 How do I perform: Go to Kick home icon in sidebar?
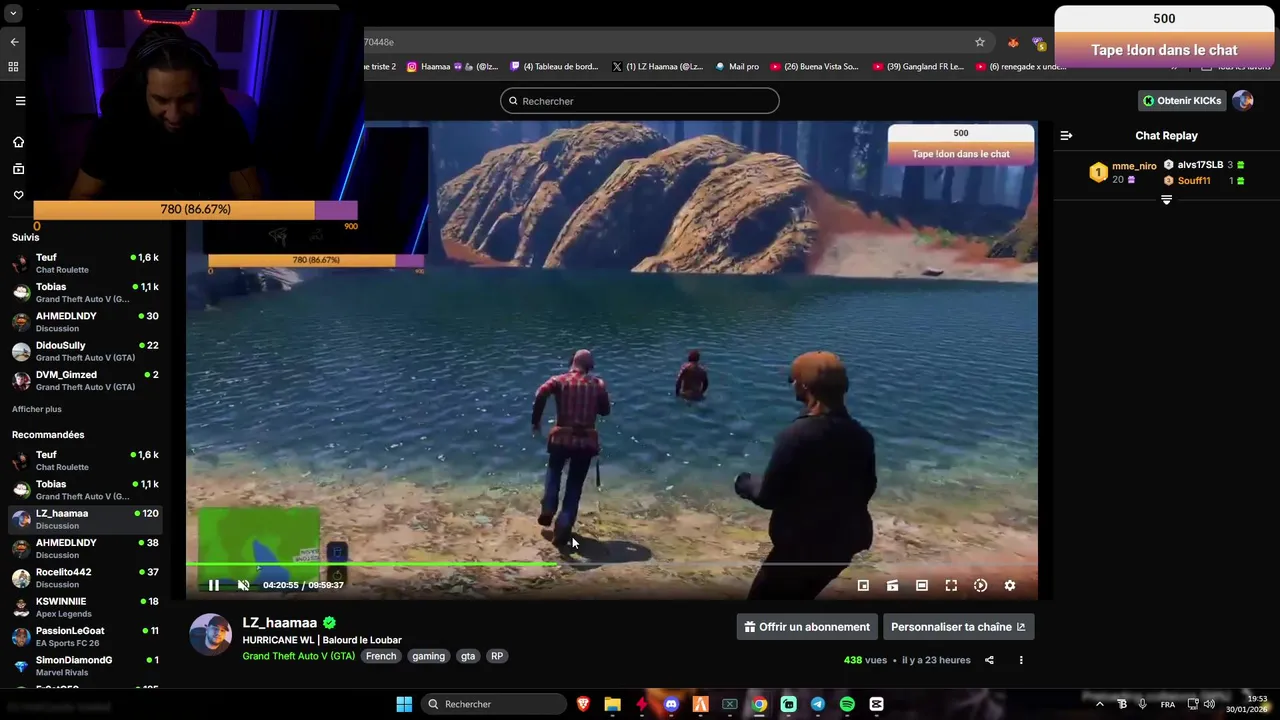(x=18, y=142)
